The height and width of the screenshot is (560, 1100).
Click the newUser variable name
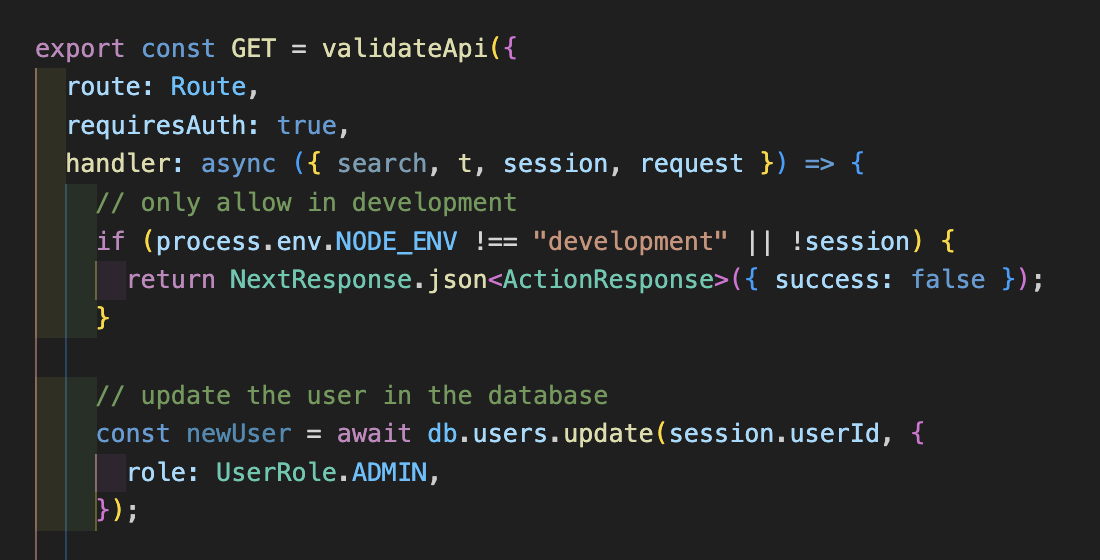pos(239,434)
